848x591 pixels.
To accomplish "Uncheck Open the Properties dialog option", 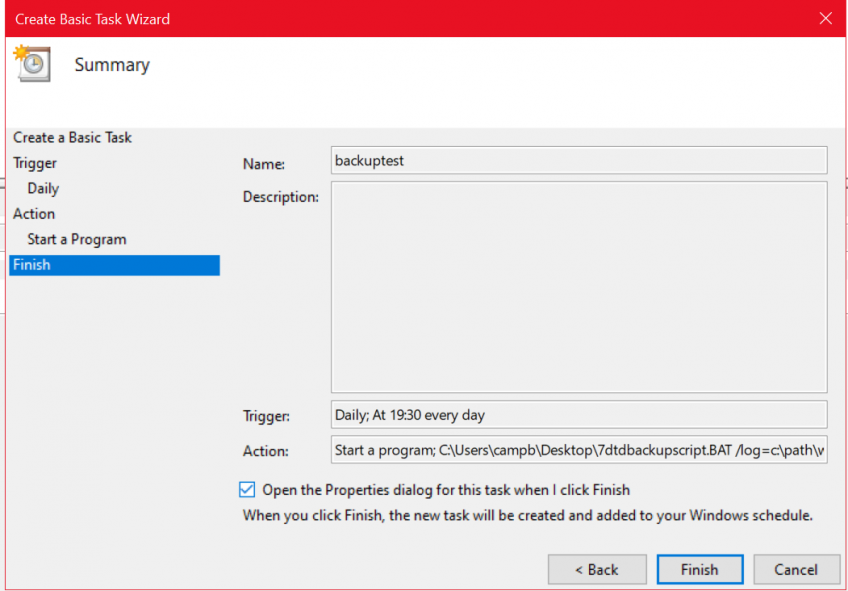I will click(245, 489).
